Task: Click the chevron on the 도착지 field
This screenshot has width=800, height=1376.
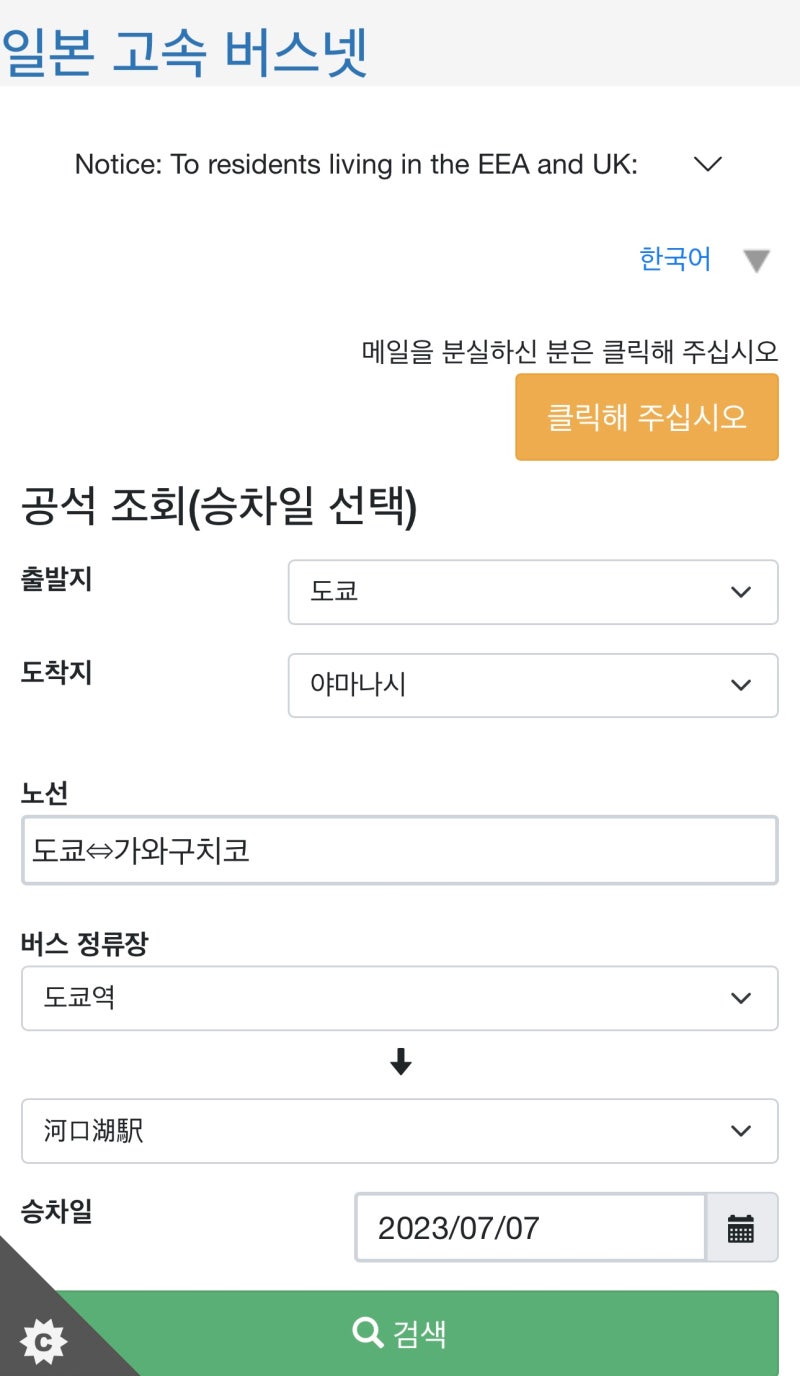Action: click(x=741, y=685)
